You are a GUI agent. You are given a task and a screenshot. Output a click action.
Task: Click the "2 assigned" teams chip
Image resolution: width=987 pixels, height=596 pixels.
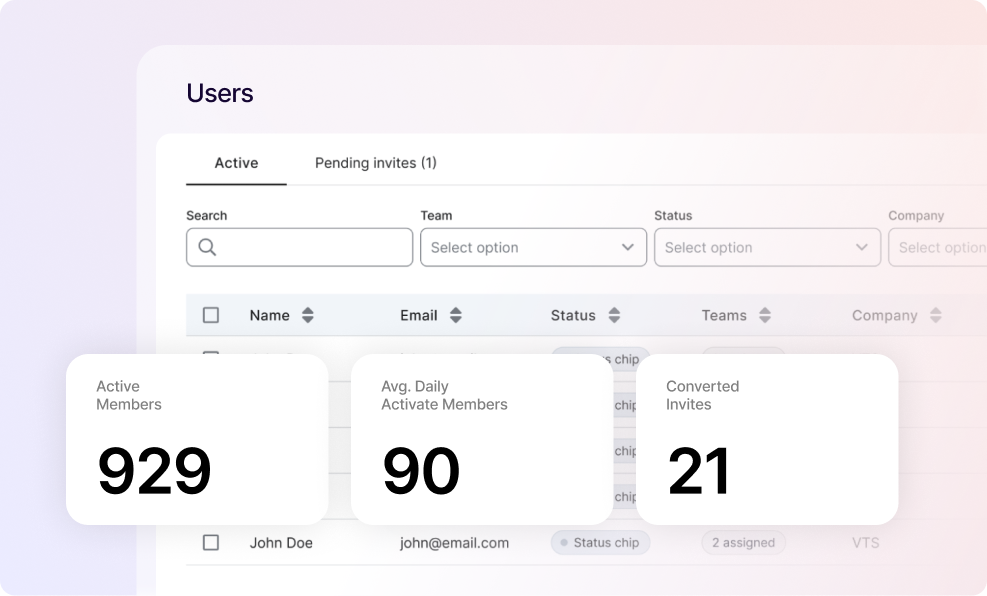pyautogui.click(x=743, y=543)
